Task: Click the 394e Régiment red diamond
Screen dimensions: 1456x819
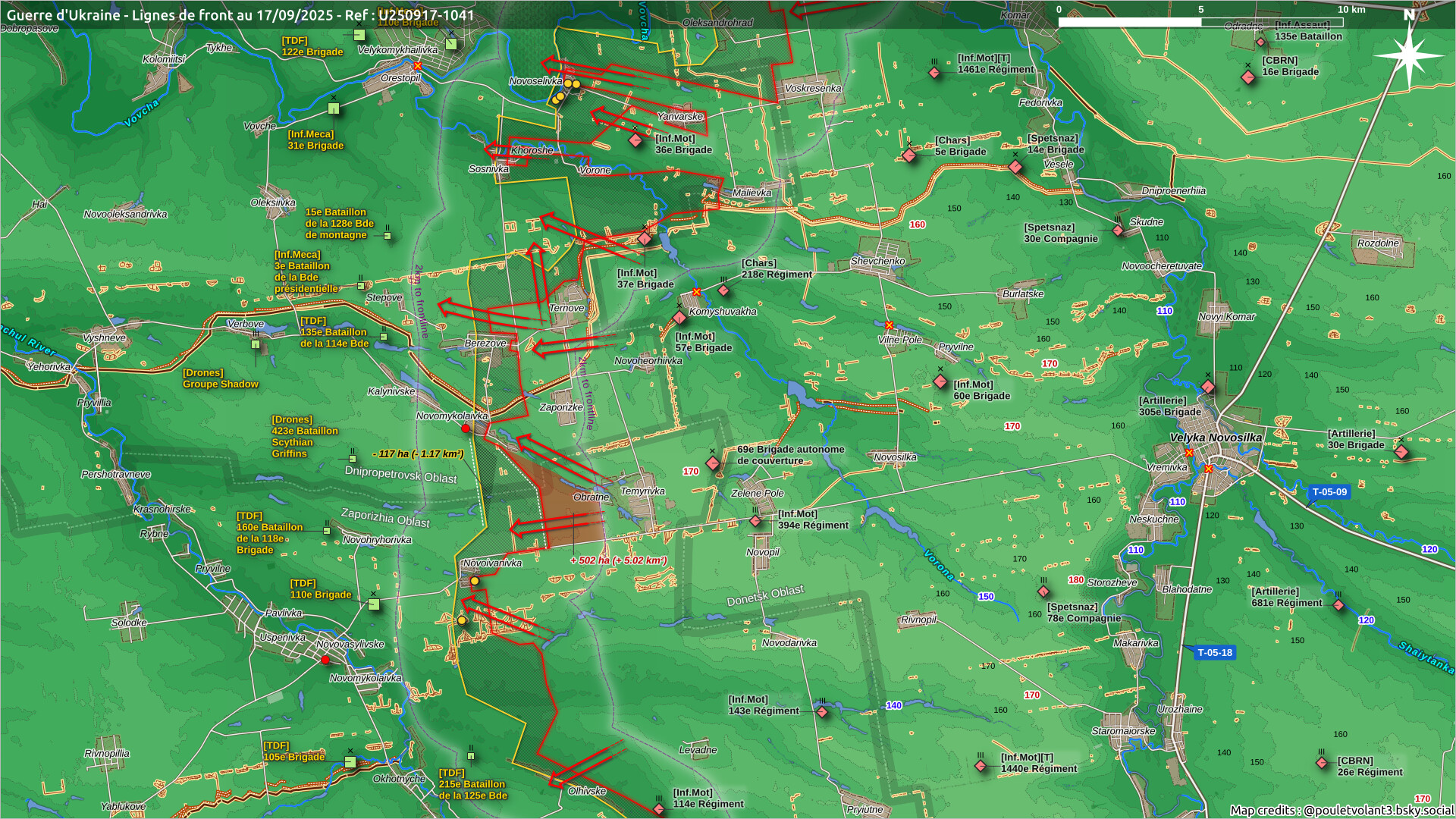Action: 755,521
